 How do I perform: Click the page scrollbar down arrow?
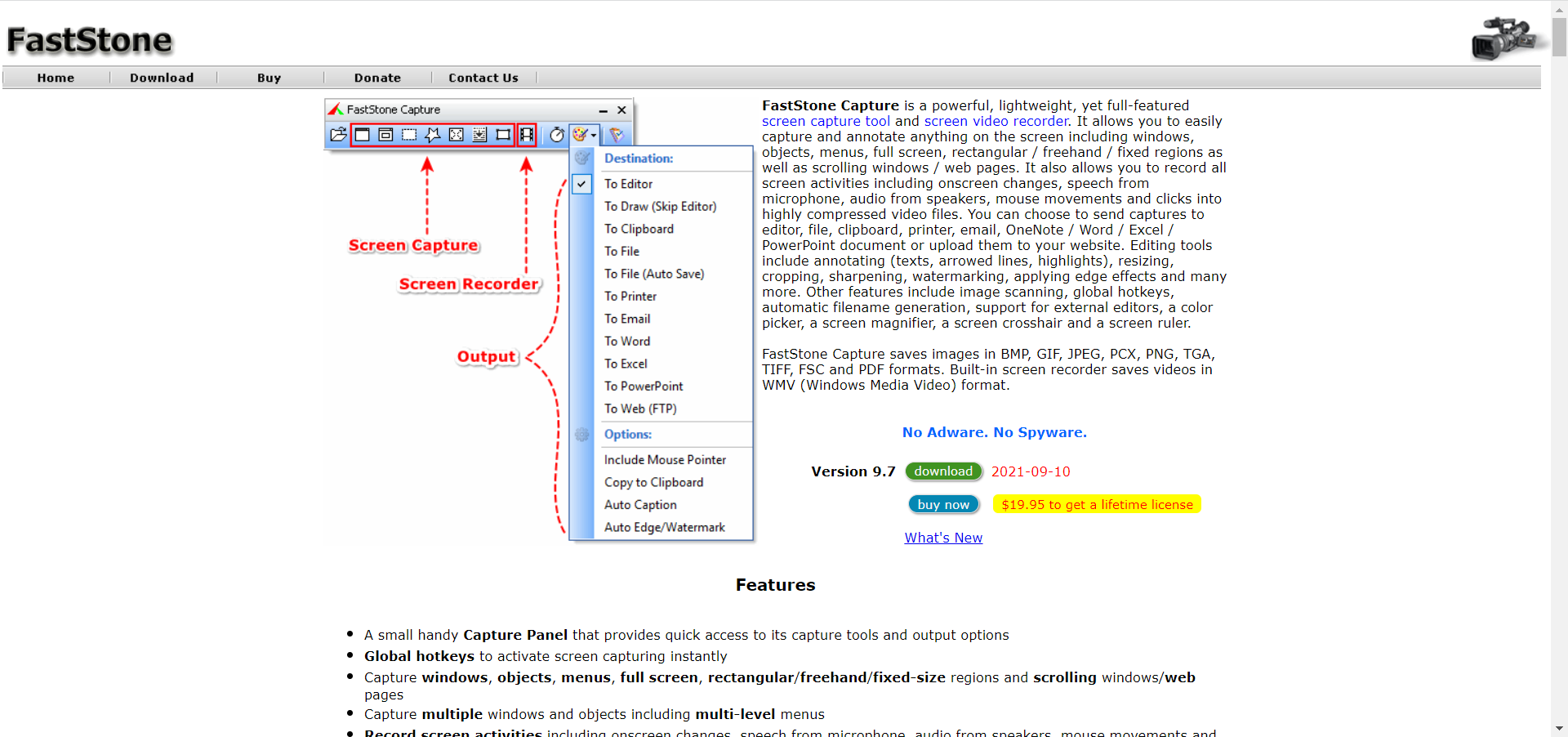click(x=1559, y=729)
